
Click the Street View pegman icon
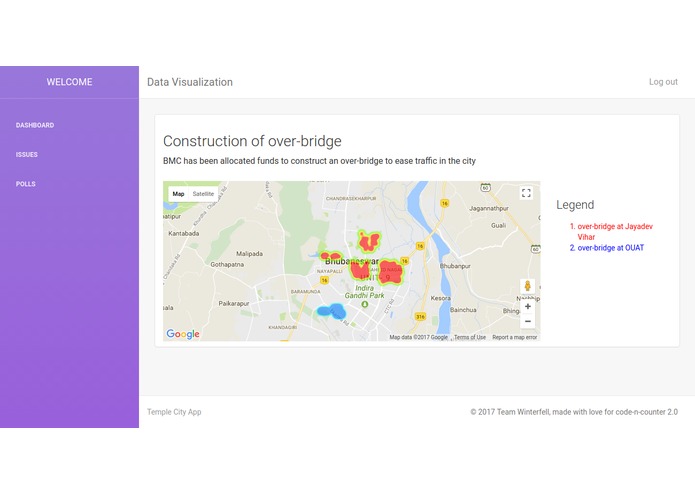[x=527, y=286]
